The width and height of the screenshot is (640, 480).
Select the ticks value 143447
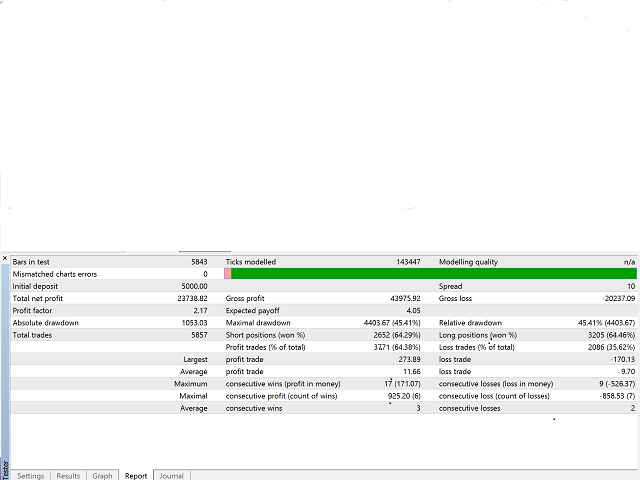tap(408, 262)
